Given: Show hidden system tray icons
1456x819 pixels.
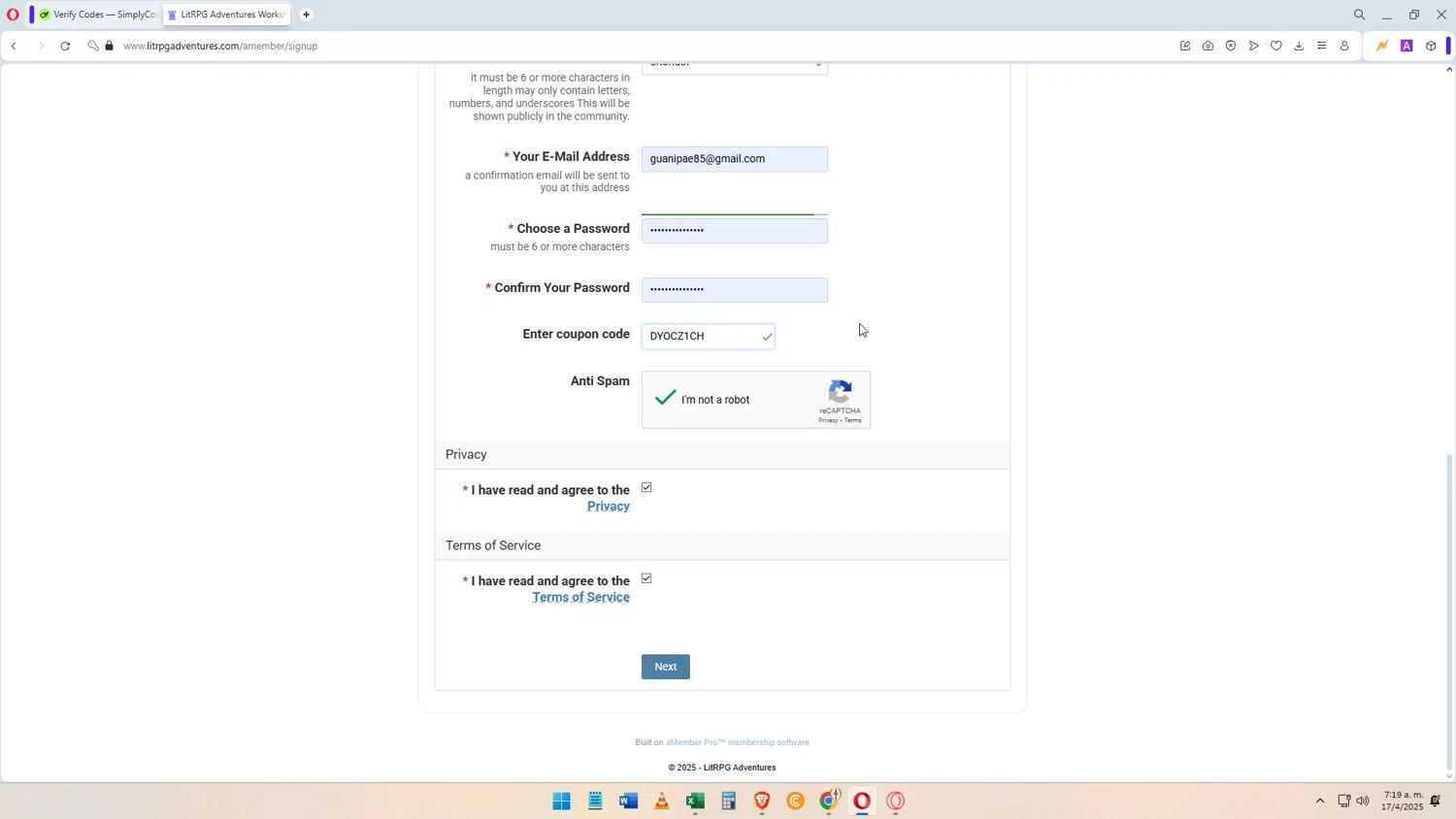Looking at the screenshot, I should coord(1320,801).
